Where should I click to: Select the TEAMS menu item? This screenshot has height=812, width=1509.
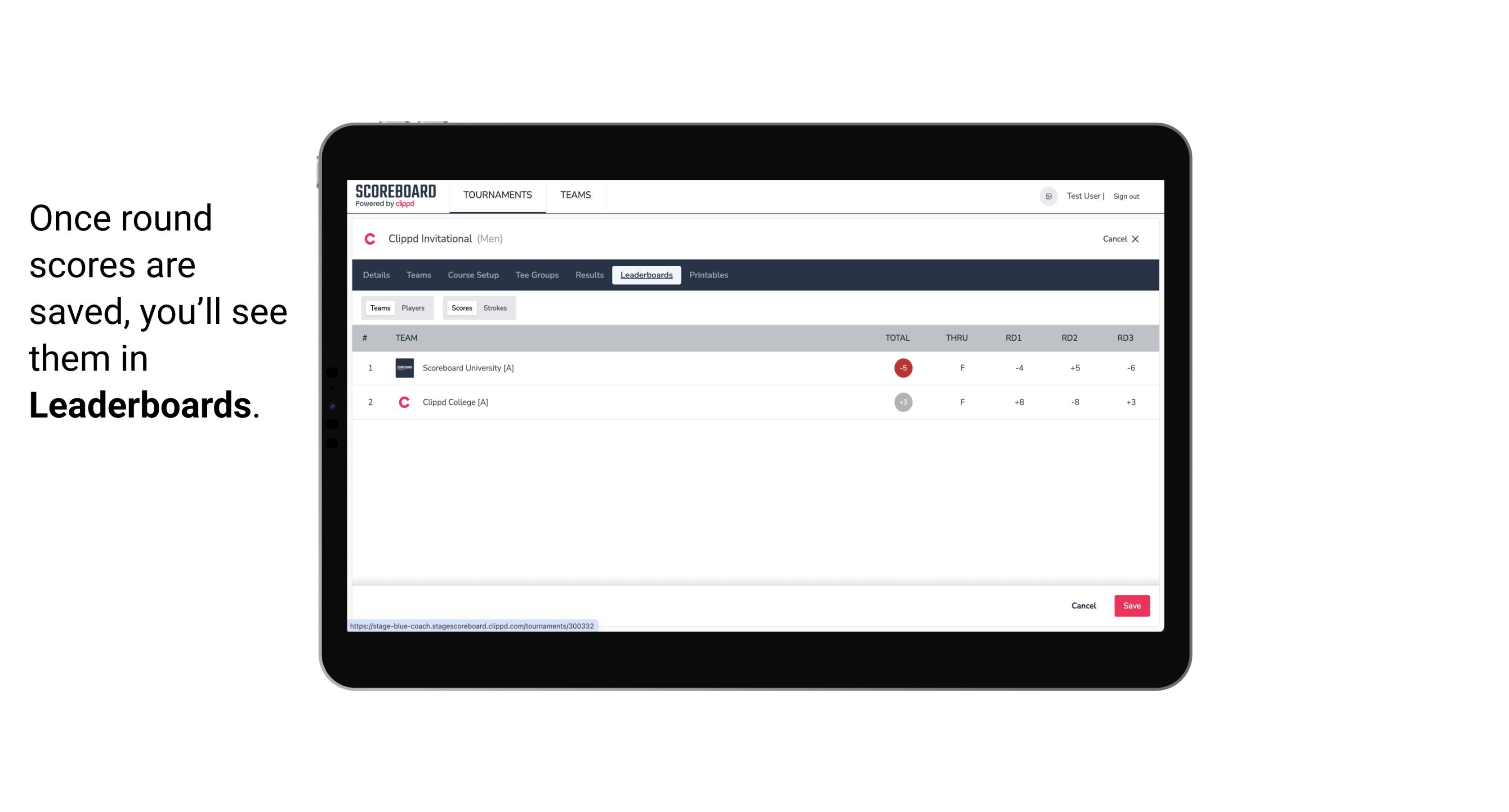576,195
